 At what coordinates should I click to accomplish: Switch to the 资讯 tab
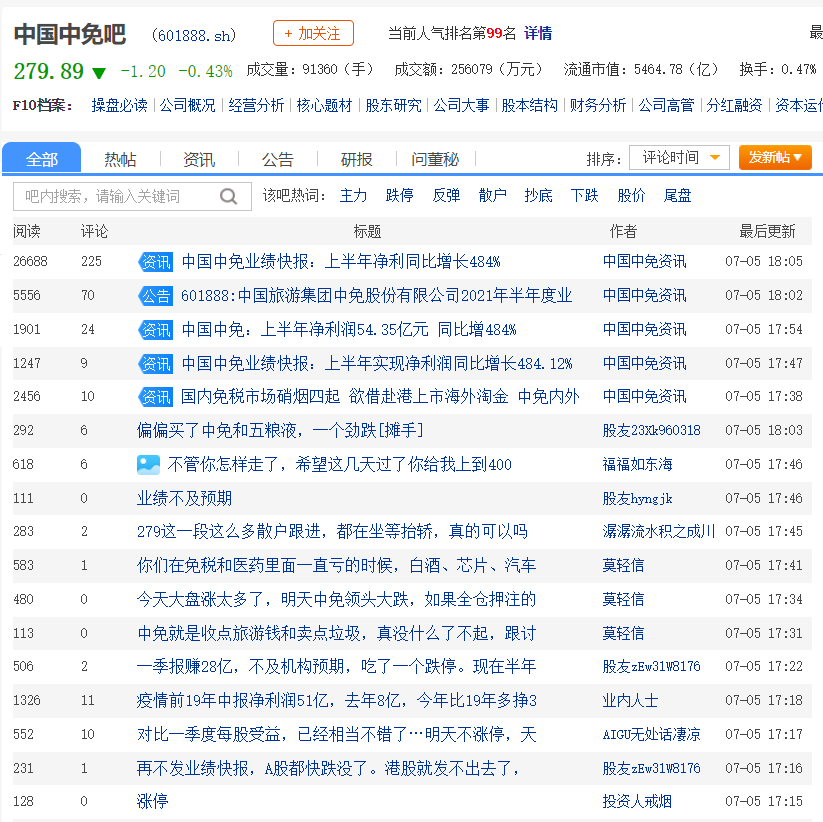199,159
